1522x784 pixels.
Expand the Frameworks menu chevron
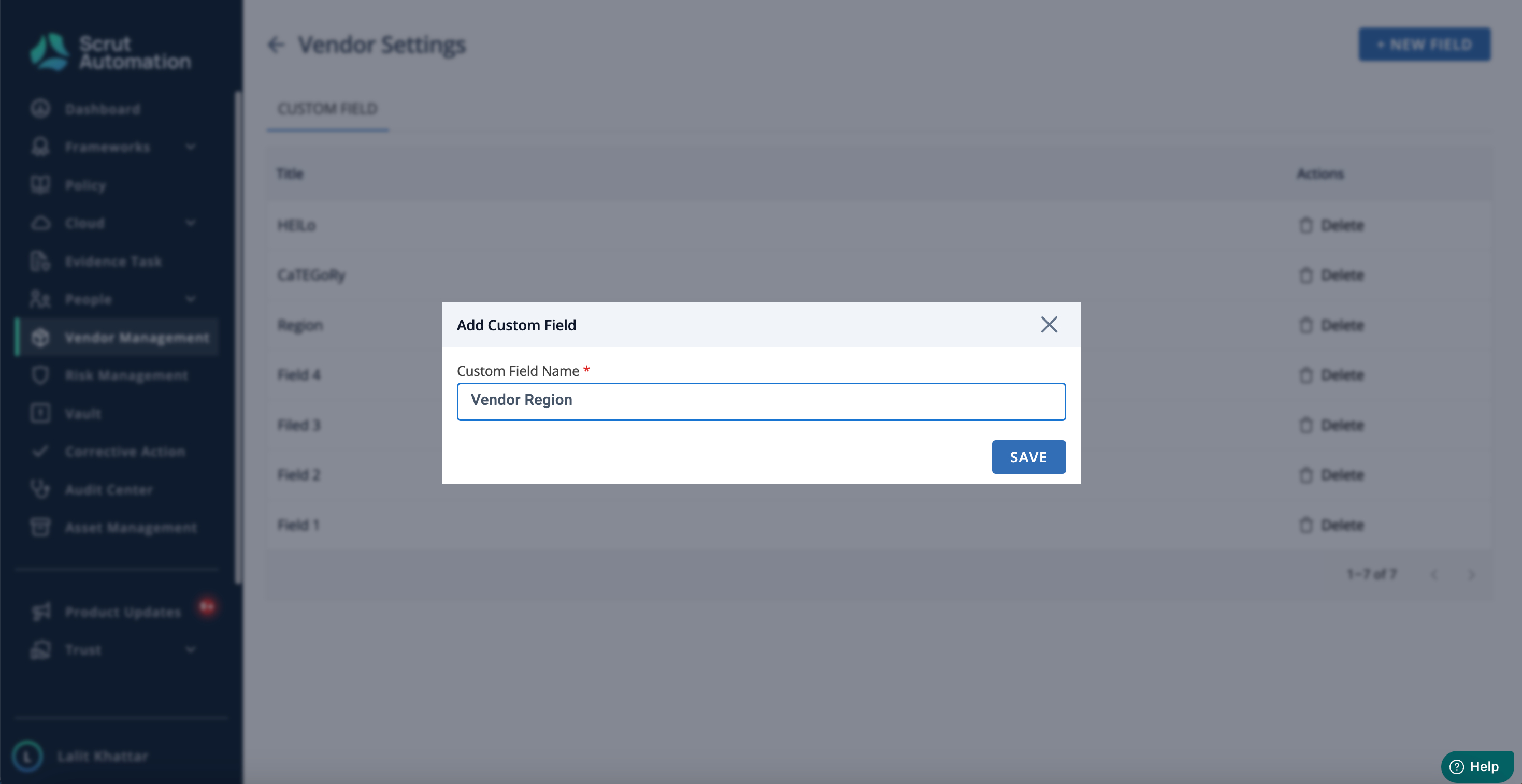point(190,147)
